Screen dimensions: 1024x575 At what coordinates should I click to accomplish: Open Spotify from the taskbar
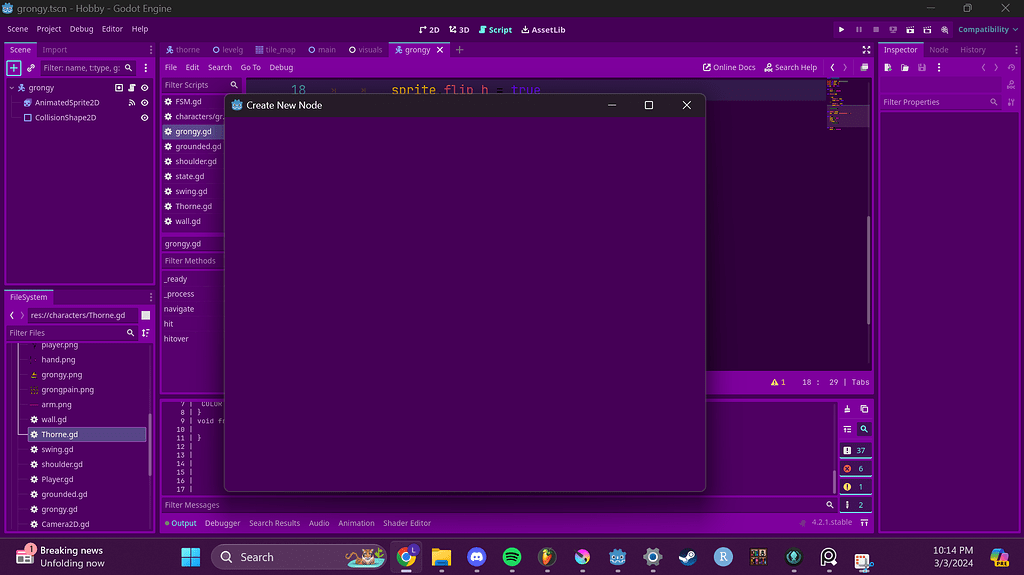[512, 557]
